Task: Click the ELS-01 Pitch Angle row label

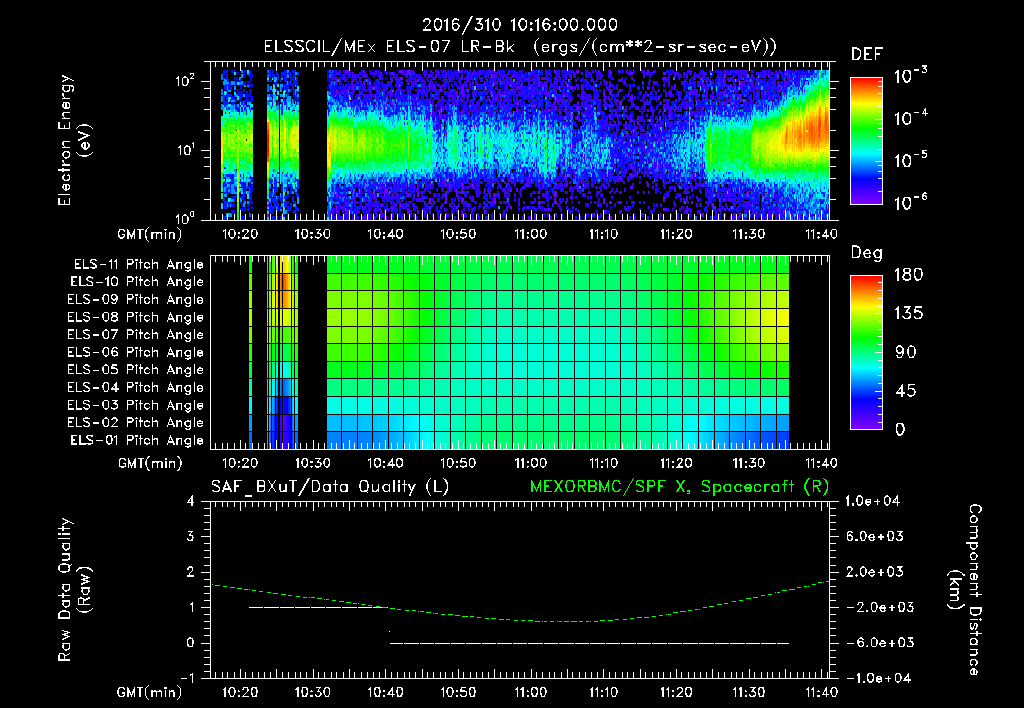Action: pyautogui.click(x=137, y=440)
